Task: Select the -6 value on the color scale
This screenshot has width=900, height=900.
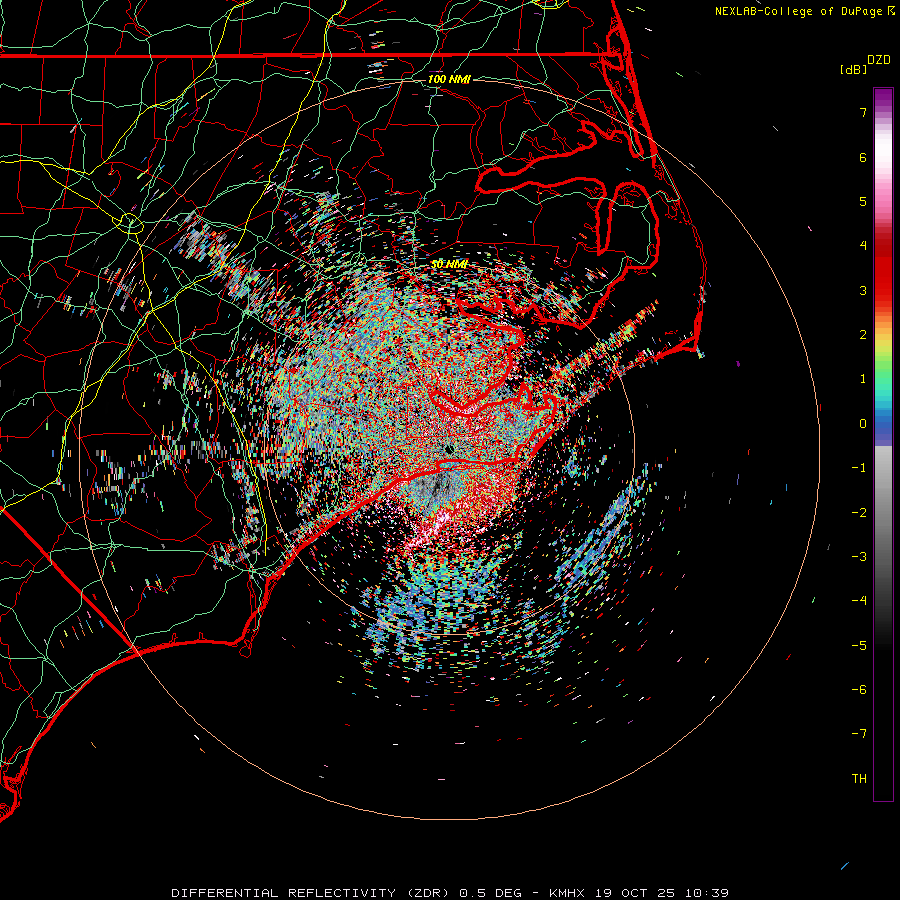Action: coord(859,690)
